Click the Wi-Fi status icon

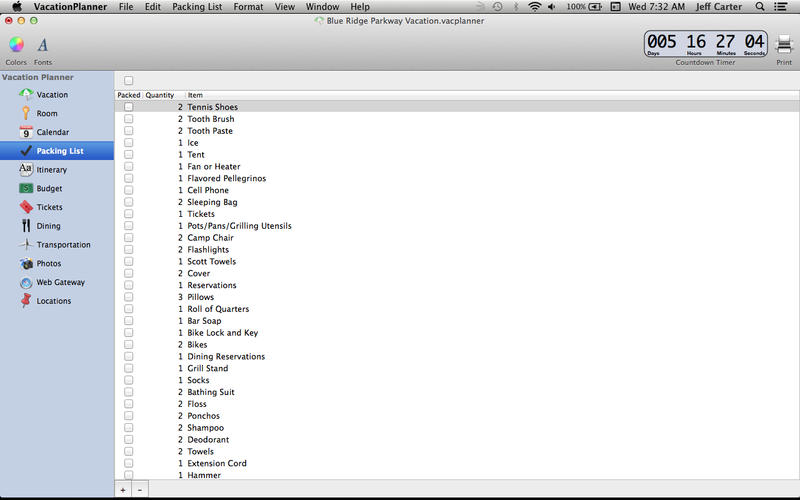pos(534,7)
